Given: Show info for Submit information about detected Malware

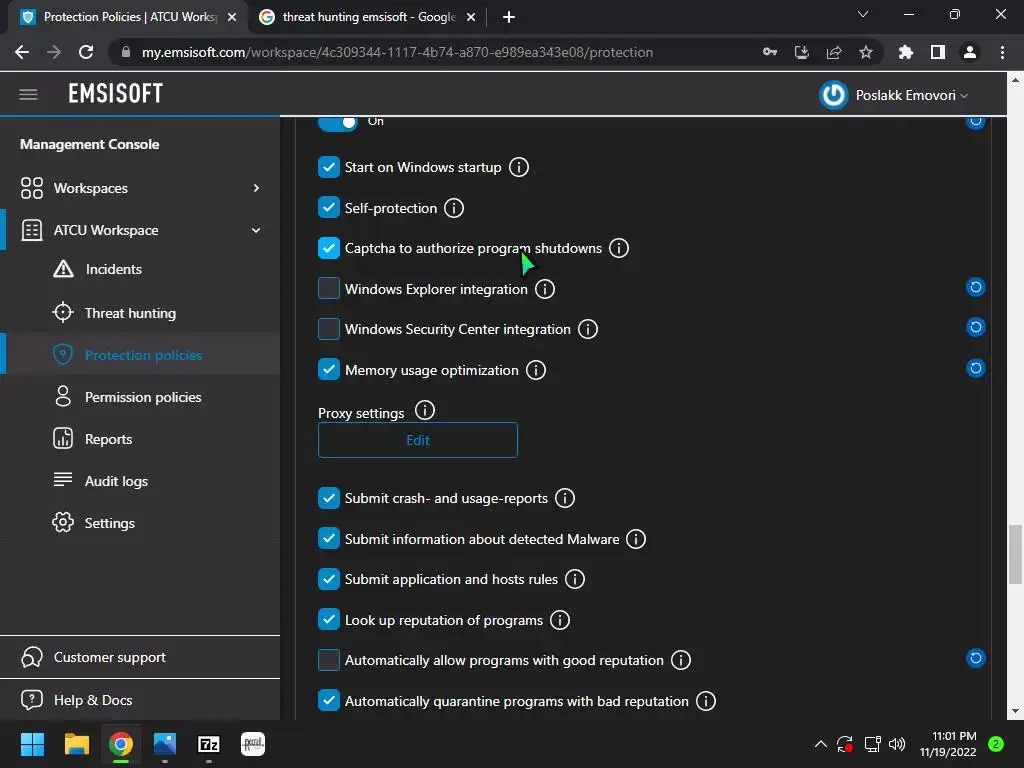Looking at the screenshot, I should tap(635, 539).
